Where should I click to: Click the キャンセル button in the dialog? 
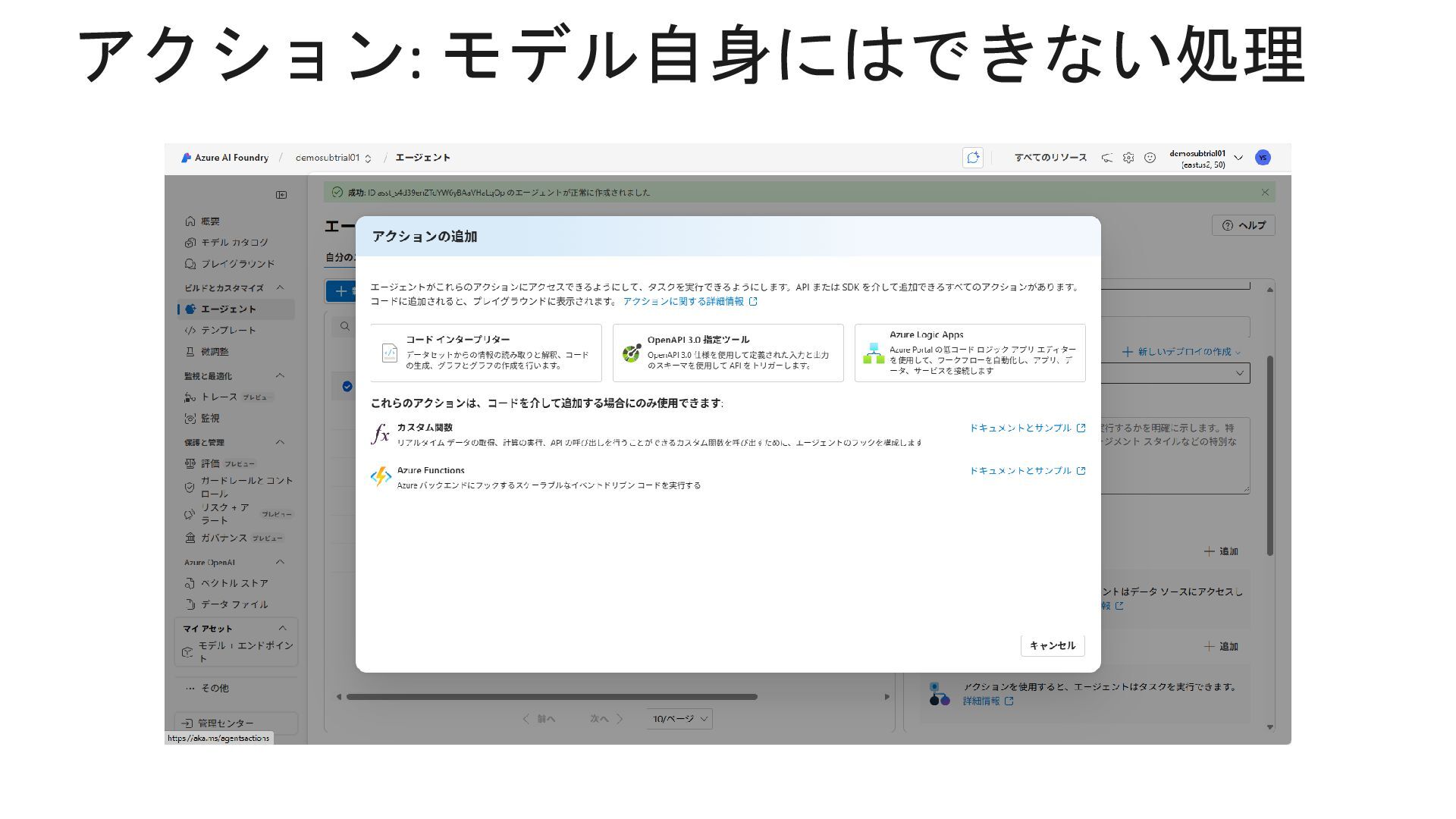(1053, 645)
